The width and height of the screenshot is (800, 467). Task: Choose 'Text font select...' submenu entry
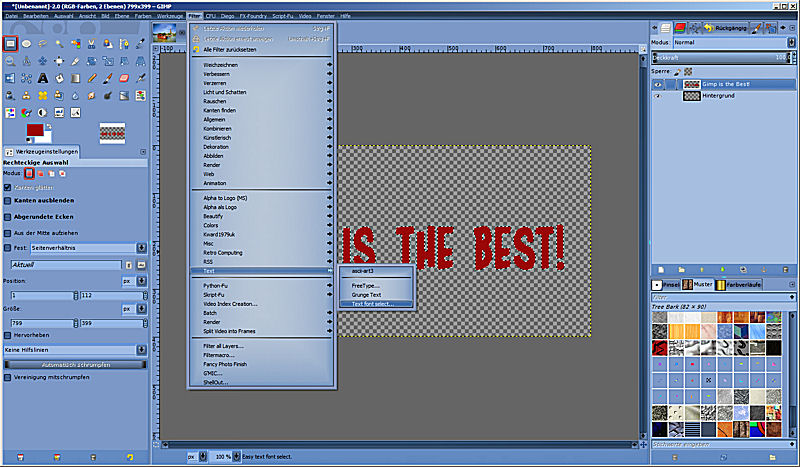pos(376,304)
